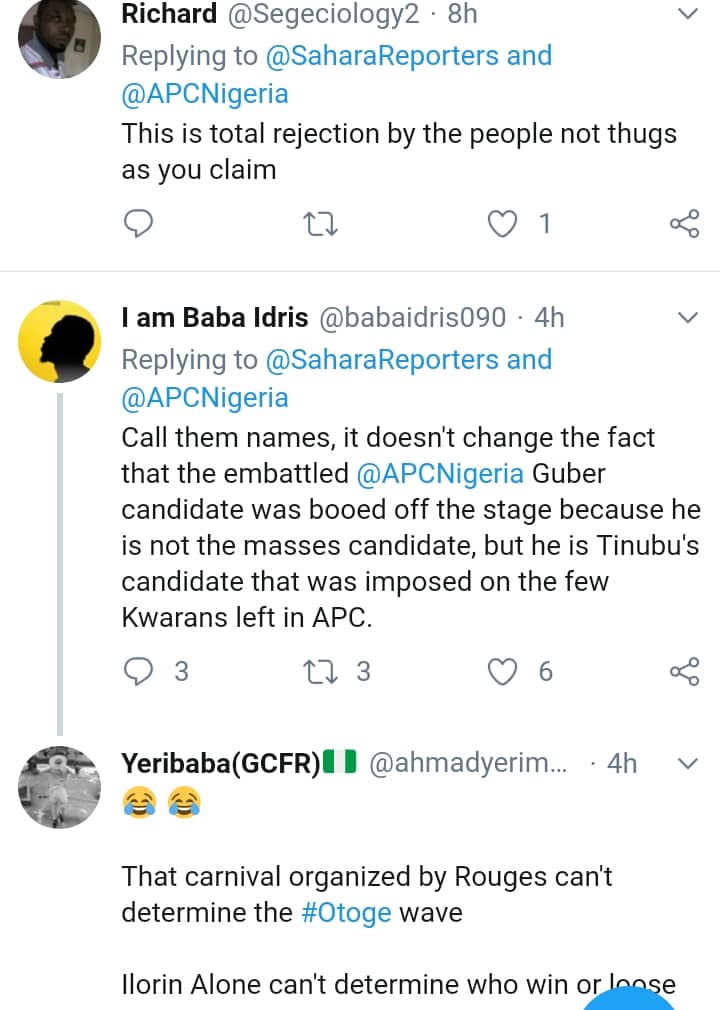Open Baba Idris's yellow profile avatar

pos(60,338)
